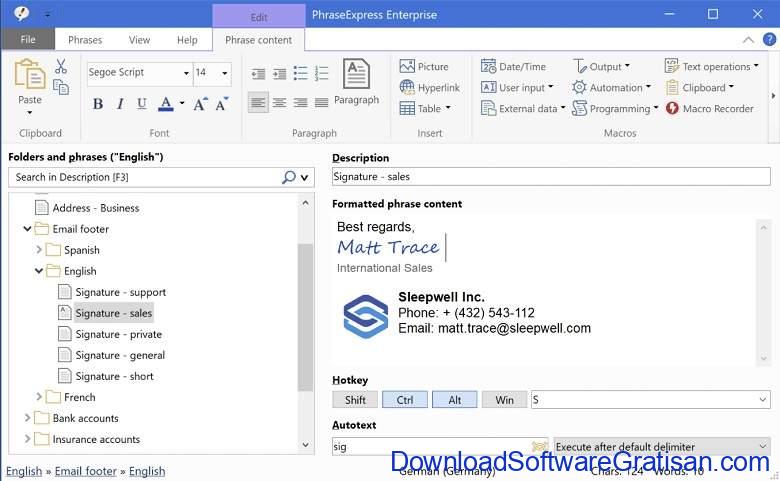This screenshot has height=481, width=780.
Task: Toggle Bold formatting
Action: coord(98,103)
